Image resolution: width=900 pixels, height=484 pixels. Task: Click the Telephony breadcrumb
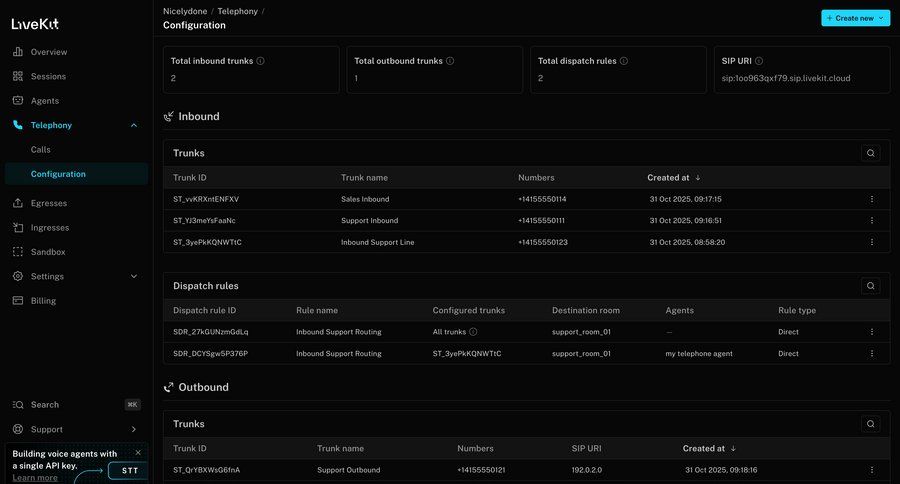(238, 11)
